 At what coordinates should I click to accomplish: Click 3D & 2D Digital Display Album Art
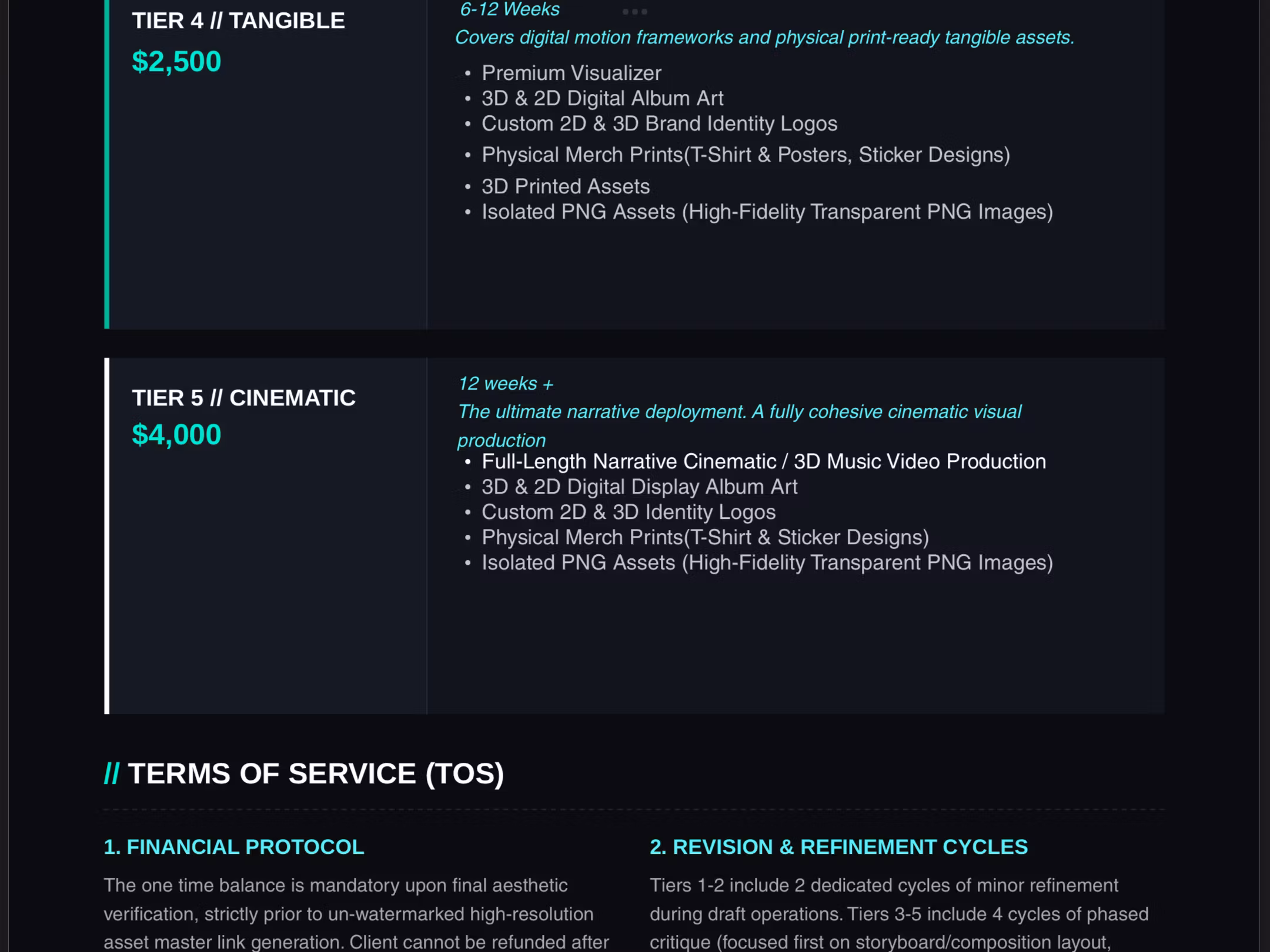639,487
